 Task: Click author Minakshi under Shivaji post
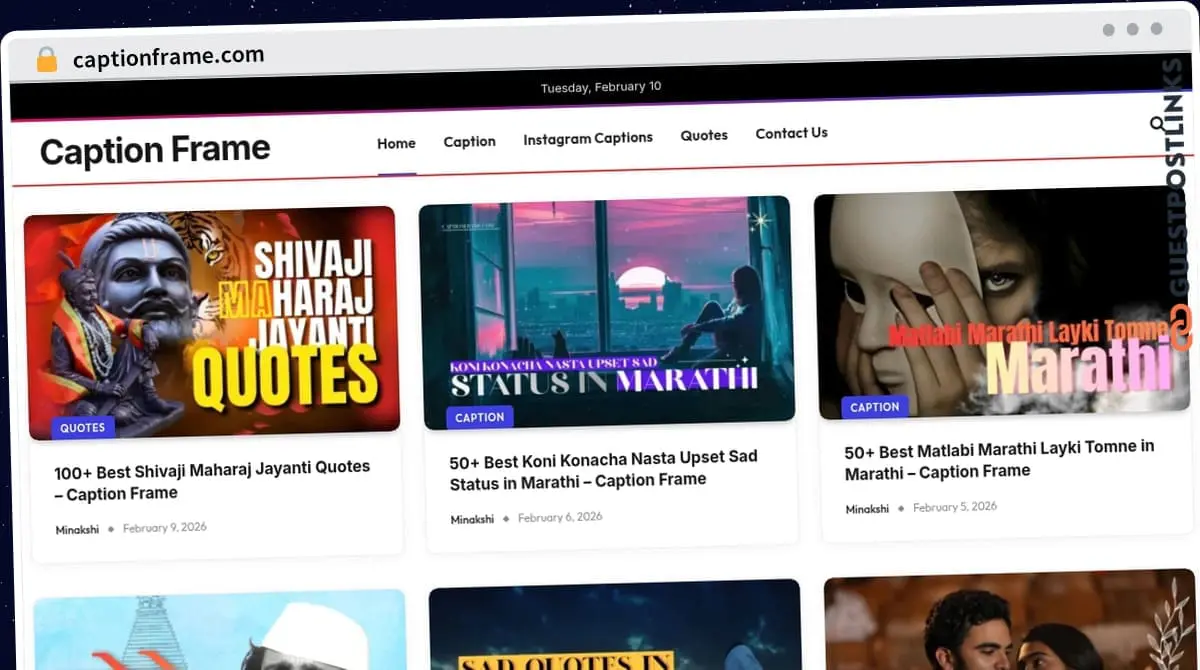[77, 529]
